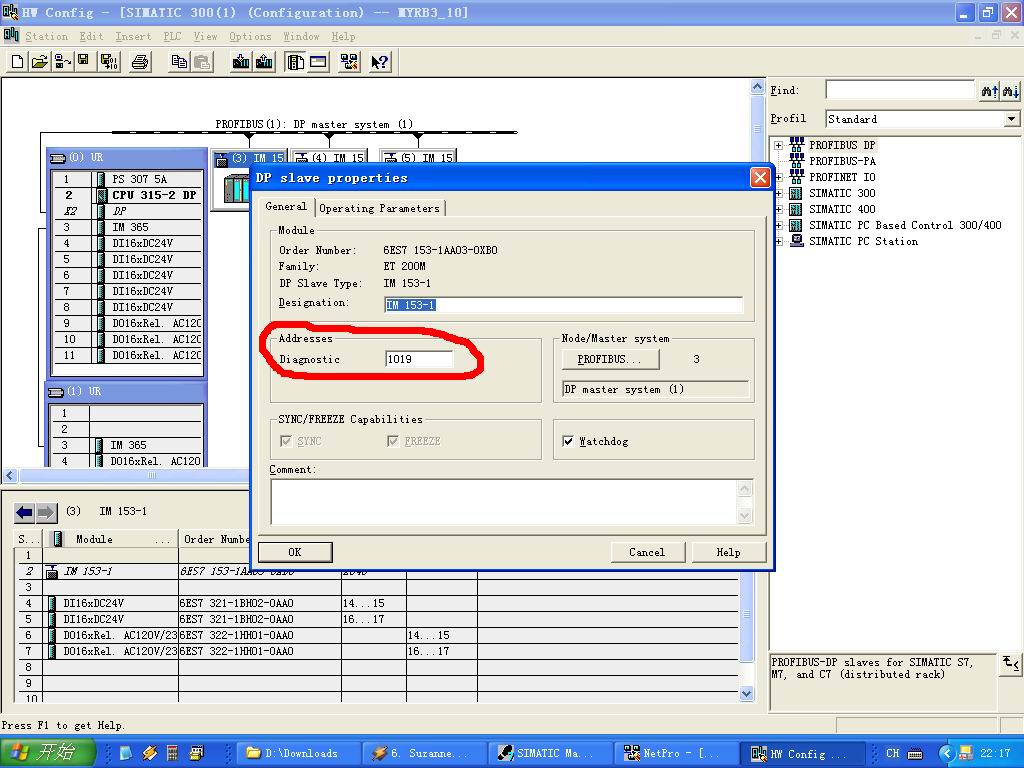Viewport: 1024px width, 768px height.
Task: Click the PROFIBUS DP catalog network icon
Action: 796,144
